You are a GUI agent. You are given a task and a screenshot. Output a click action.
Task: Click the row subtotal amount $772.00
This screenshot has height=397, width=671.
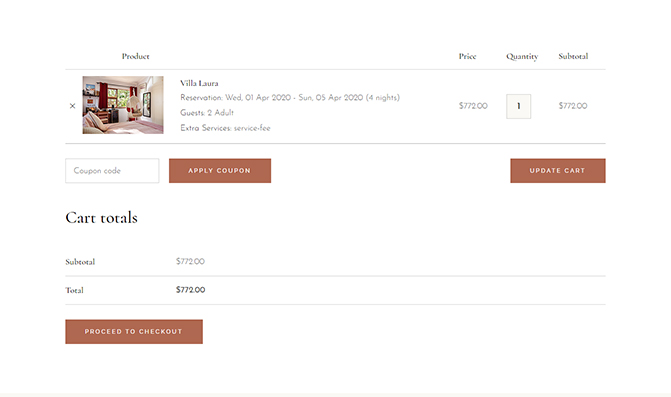click(x=573, y=106)
